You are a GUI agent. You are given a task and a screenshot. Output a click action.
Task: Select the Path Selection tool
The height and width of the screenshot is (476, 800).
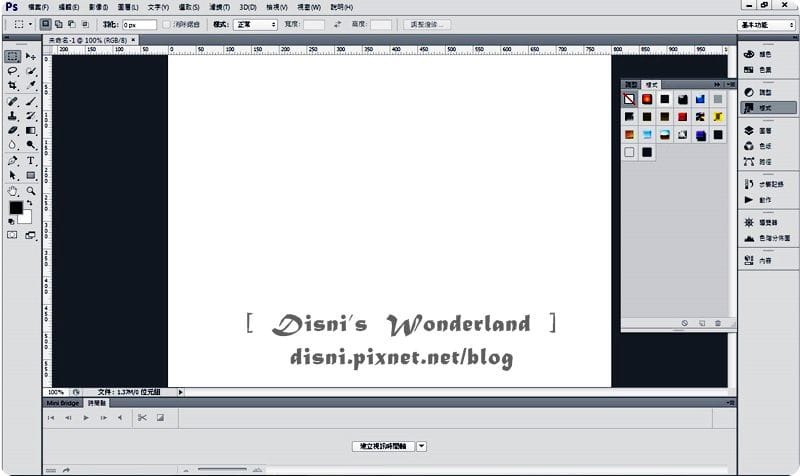click(13, 176)
